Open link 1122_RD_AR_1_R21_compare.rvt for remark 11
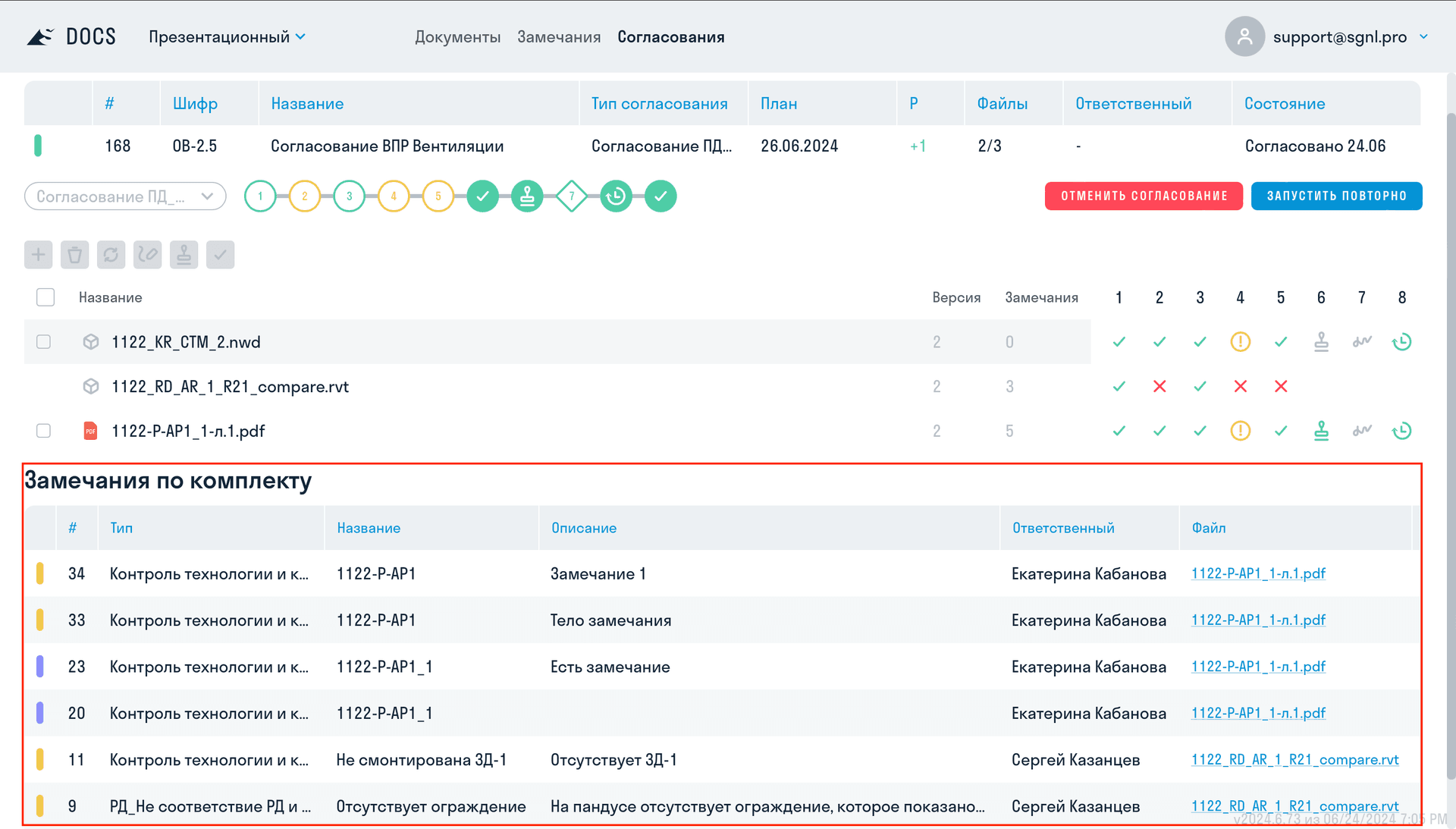This screenshot has height=829, width=1456. pyautogui.click(x=1294, y=759)
